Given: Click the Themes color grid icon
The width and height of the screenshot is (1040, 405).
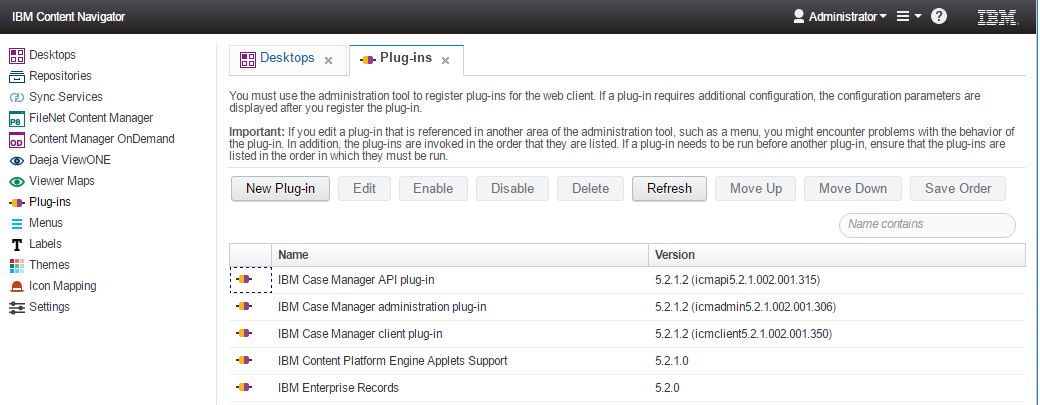Looking at the screenshot, I should tap(17, 266).
